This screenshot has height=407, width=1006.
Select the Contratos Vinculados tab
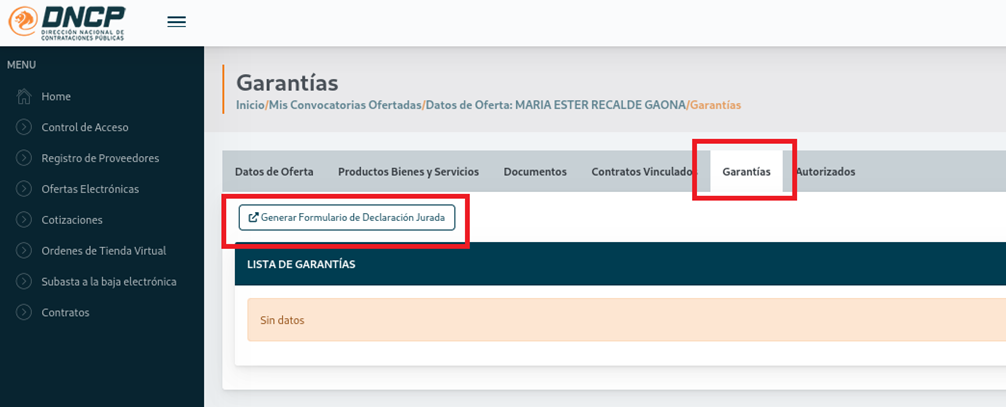642,172
